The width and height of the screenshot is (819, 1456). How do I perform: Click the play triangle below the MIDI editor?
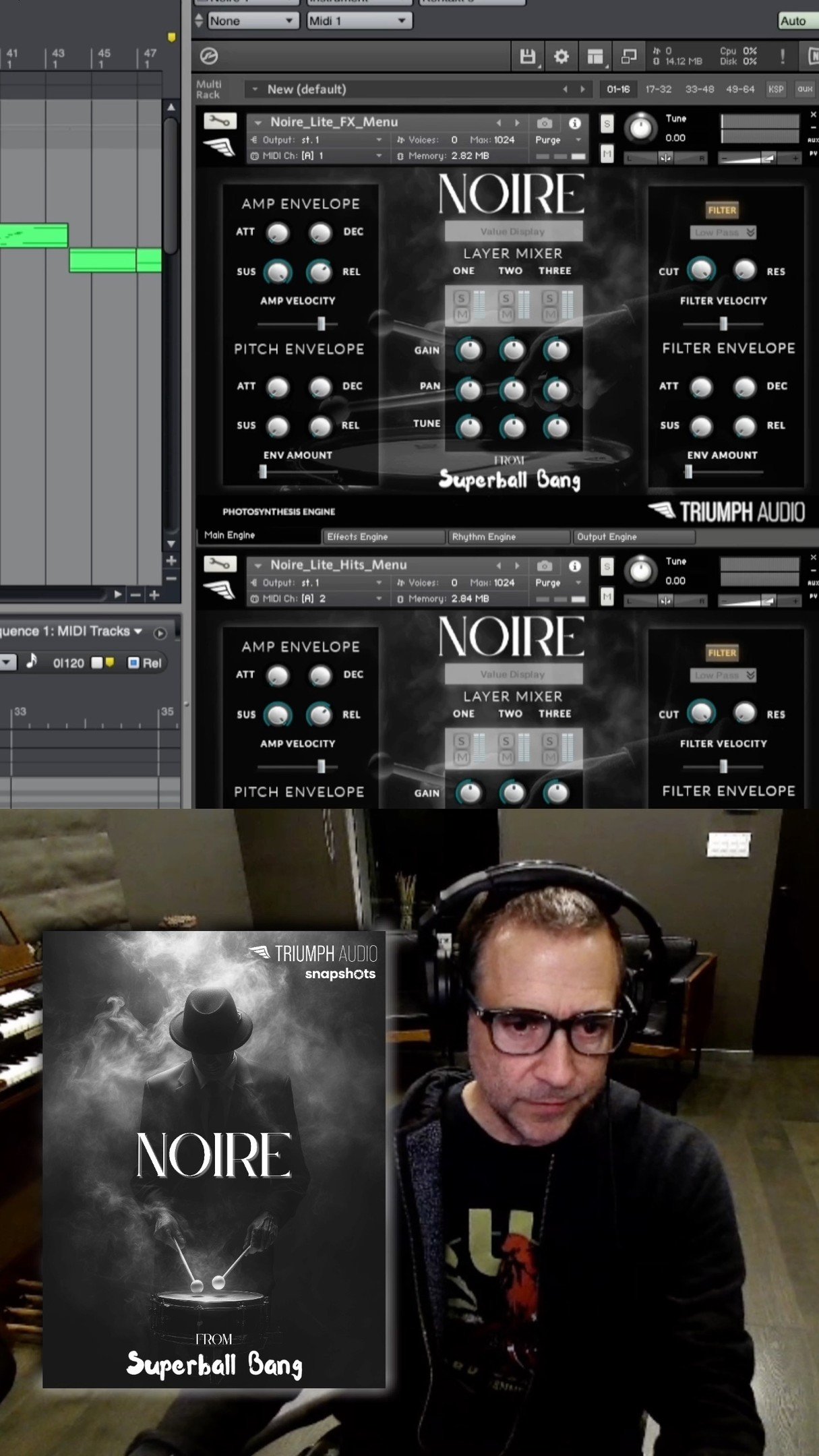[118, 595]
